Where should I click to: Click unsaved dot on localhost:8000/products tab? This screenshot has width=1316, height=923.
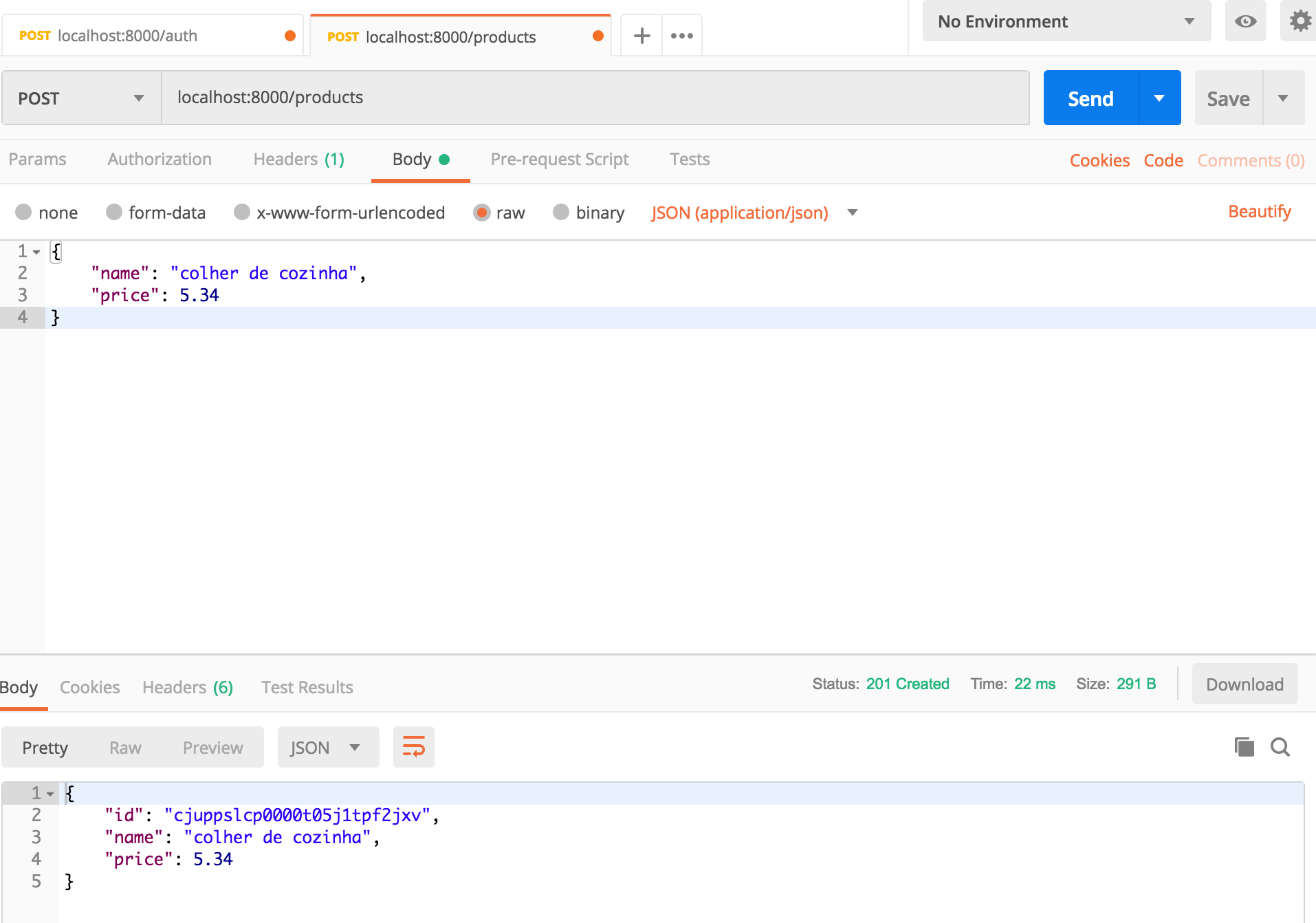click(x=598, y=36)
